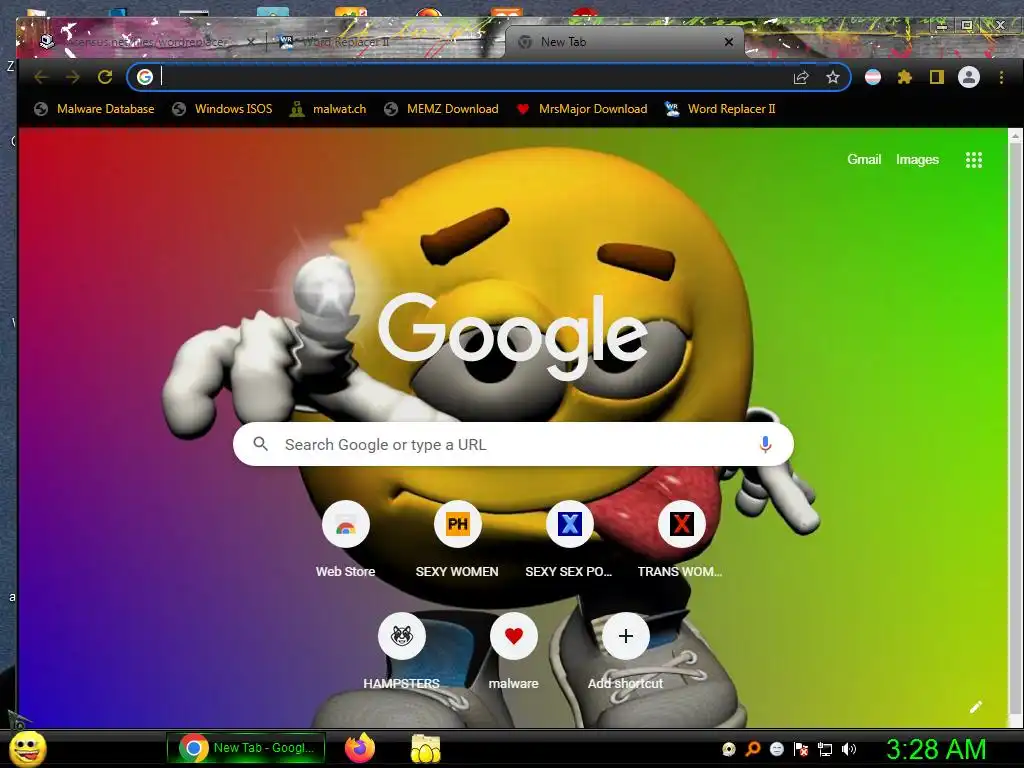Close the New Tab tab
This screenshot has width=1024, height=768.
click(729, 42)
